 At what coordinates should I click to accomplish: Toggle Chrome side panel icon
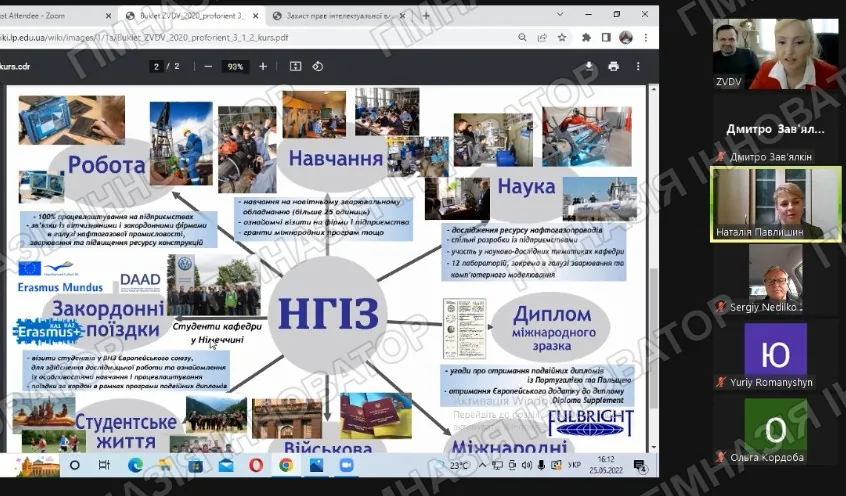pyautogui.click(x=606, y=37)
